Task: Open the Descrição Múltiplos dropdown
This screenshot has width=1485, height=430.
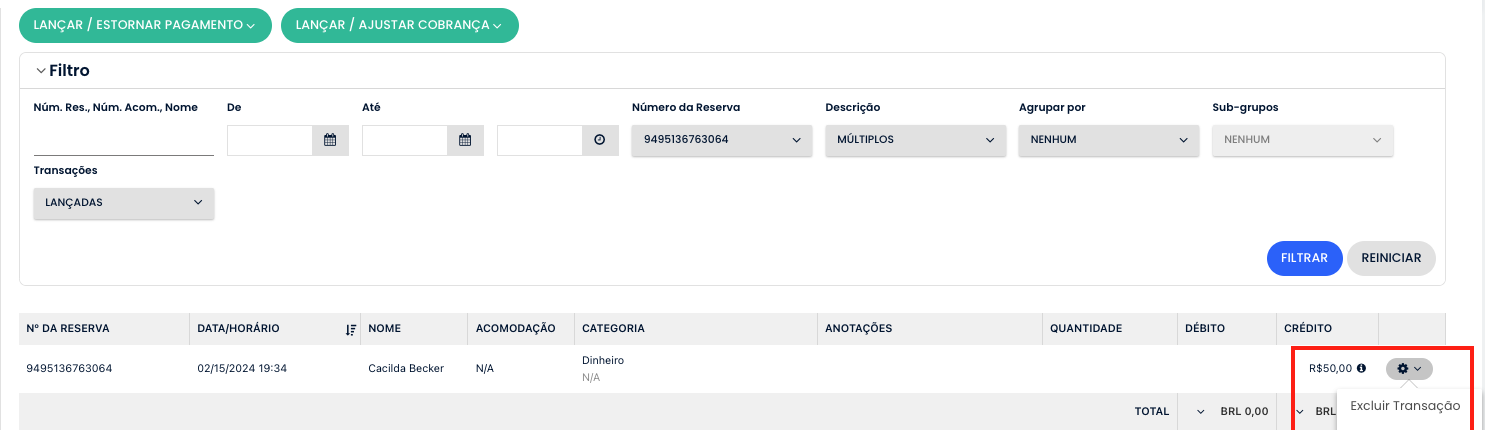Action: 915,140
